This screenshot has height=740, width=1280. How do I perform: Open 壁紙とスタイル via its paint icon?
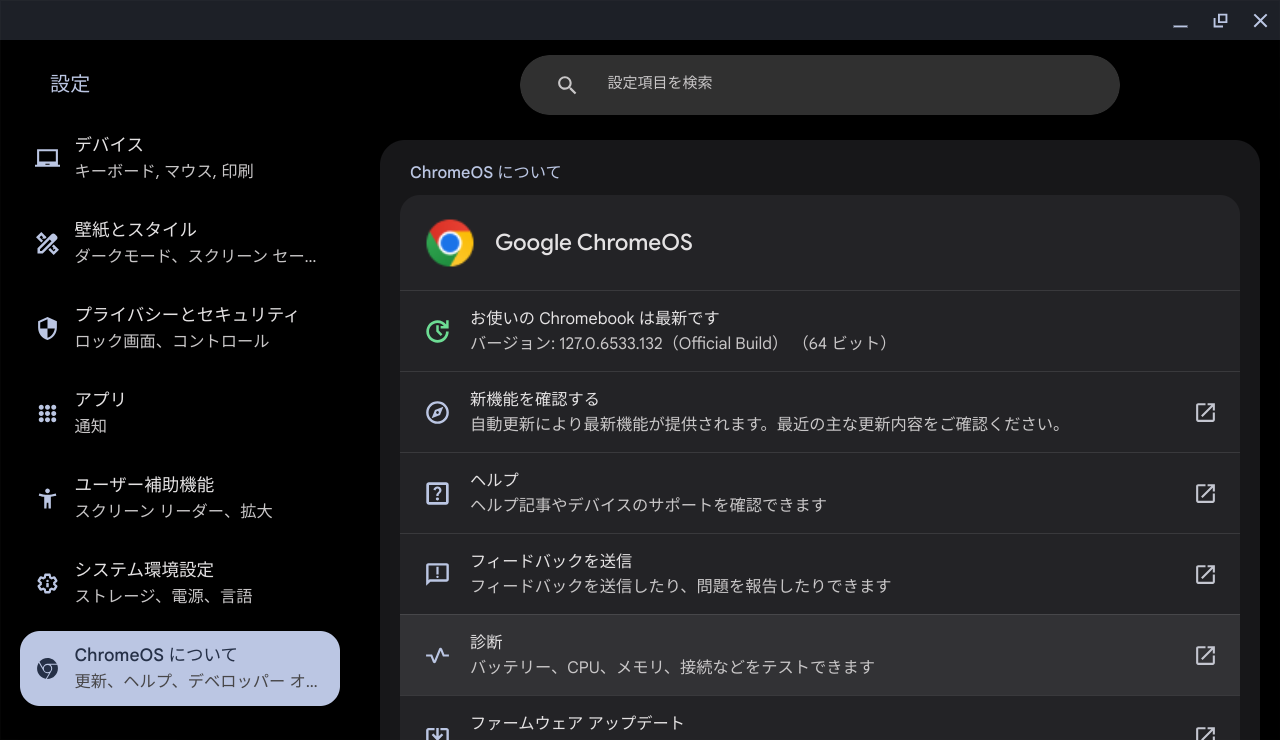[x=46, y=241]
